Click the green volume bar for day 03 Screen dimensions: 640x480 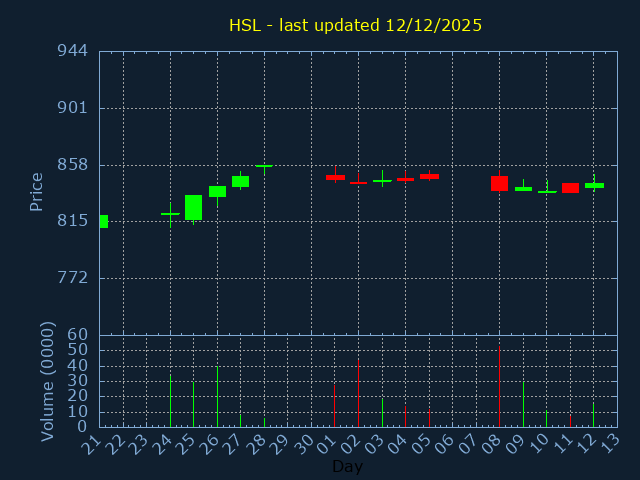[382, 413]
